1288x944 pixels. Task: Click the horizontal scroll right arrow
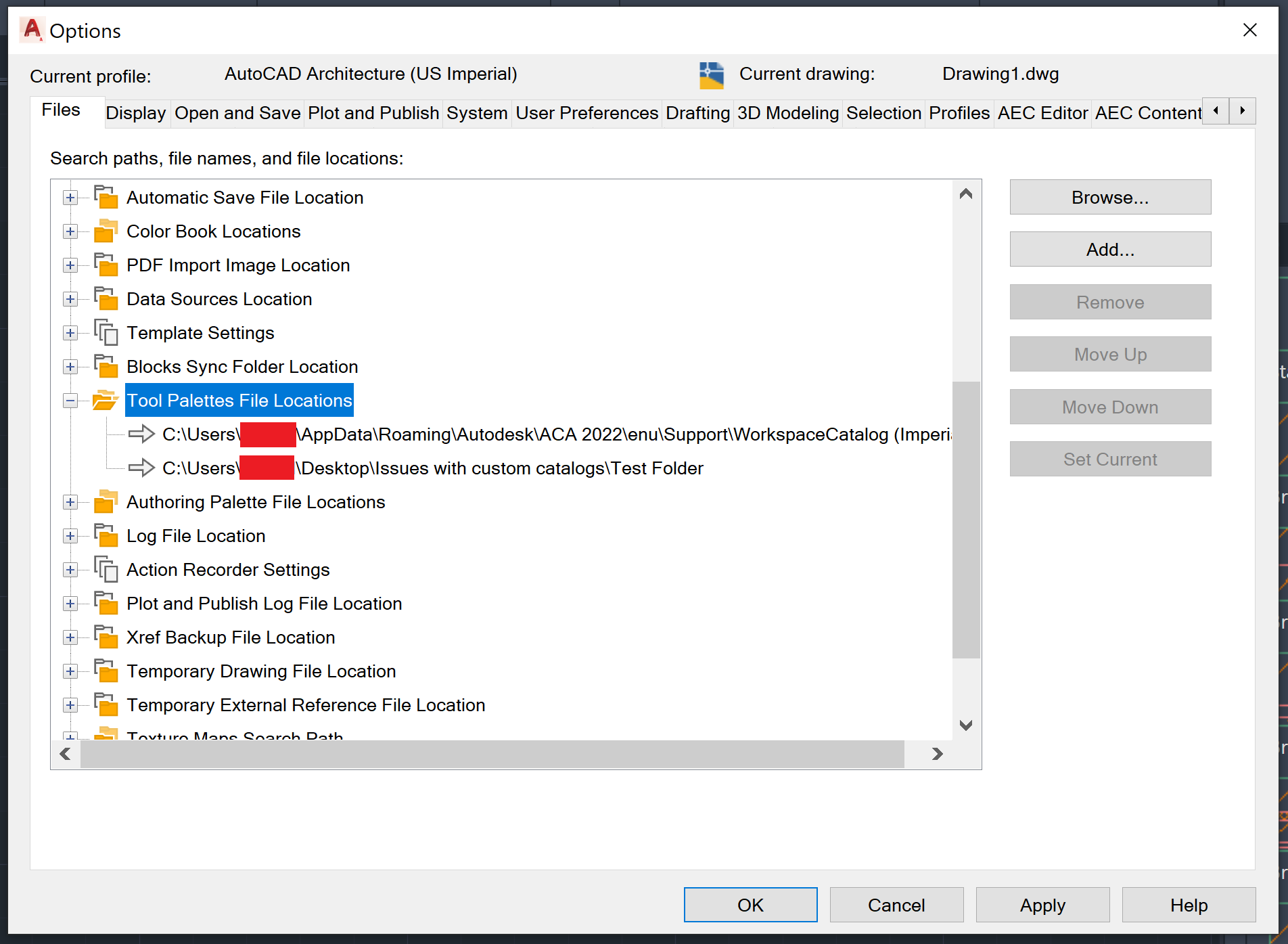tap(937, 754)
